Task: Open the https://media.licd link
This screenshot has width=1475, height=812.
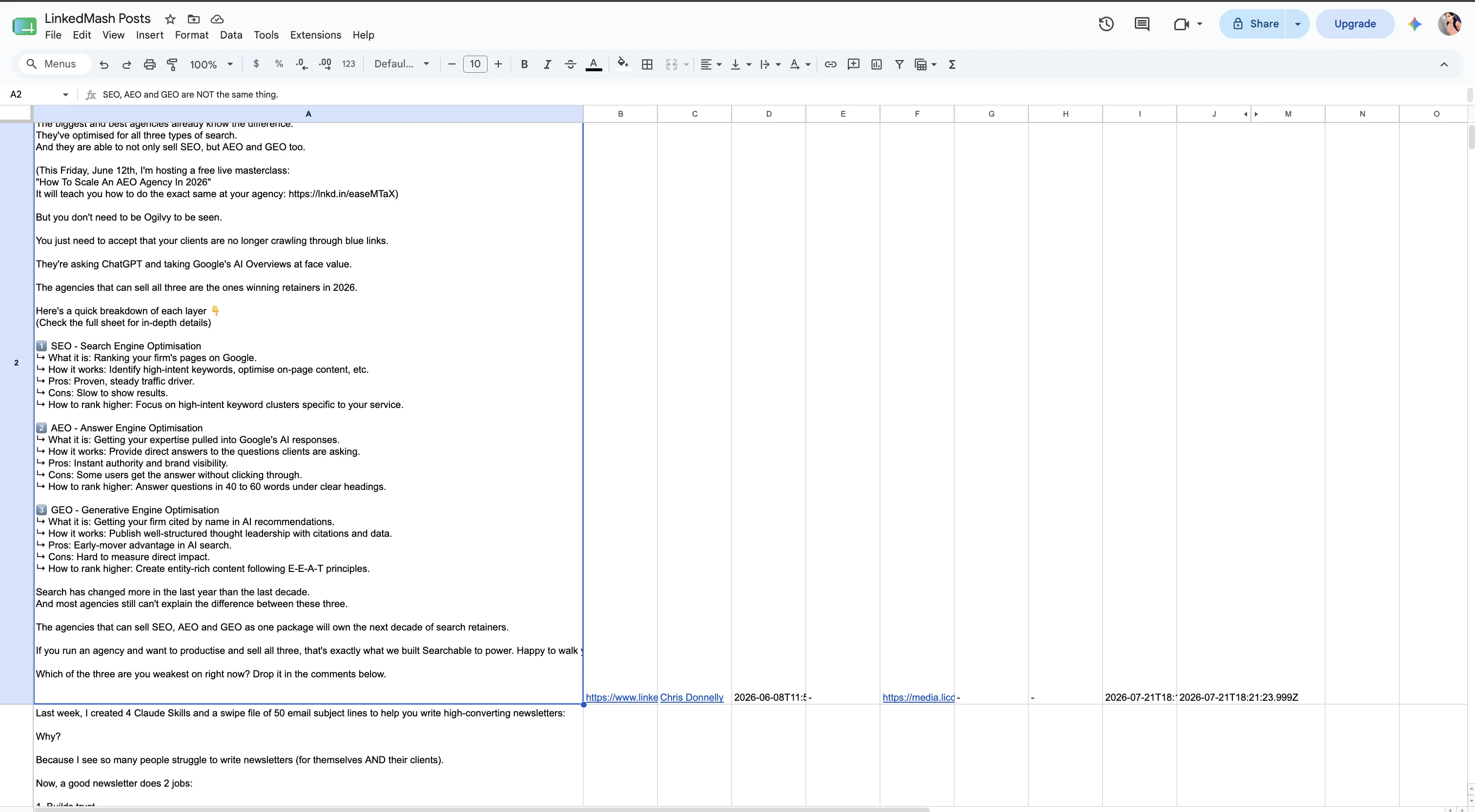Action: pyautogui.click(x=919, y=697)
